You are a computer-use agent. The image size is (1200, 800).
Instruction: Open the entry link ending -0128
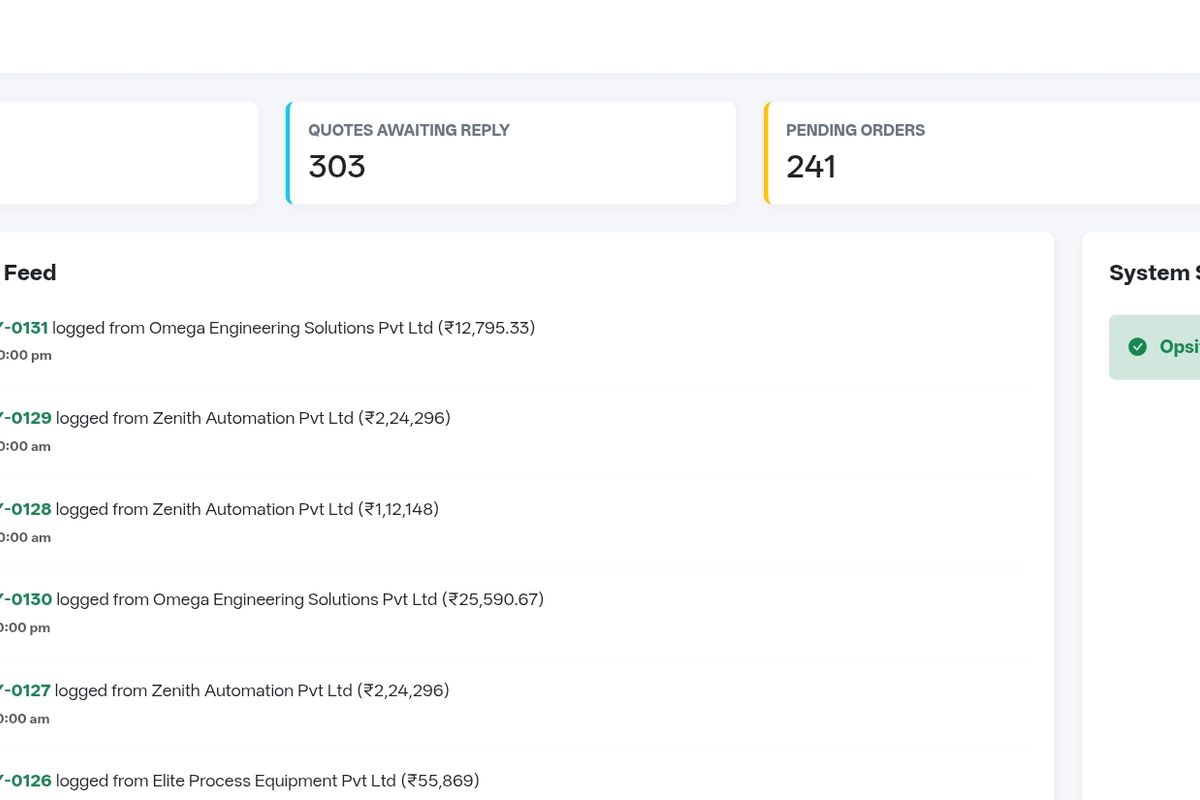(x=26, y=509)
